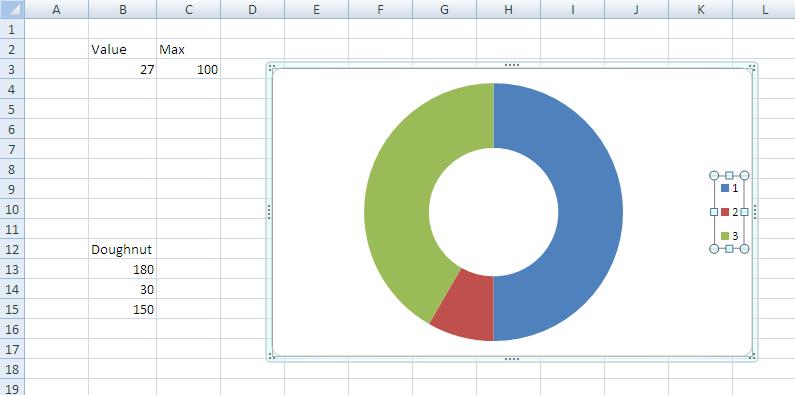Screen dimensions: 795x395
Task: Select row 15 header
Action: click(x=12, y=309)
